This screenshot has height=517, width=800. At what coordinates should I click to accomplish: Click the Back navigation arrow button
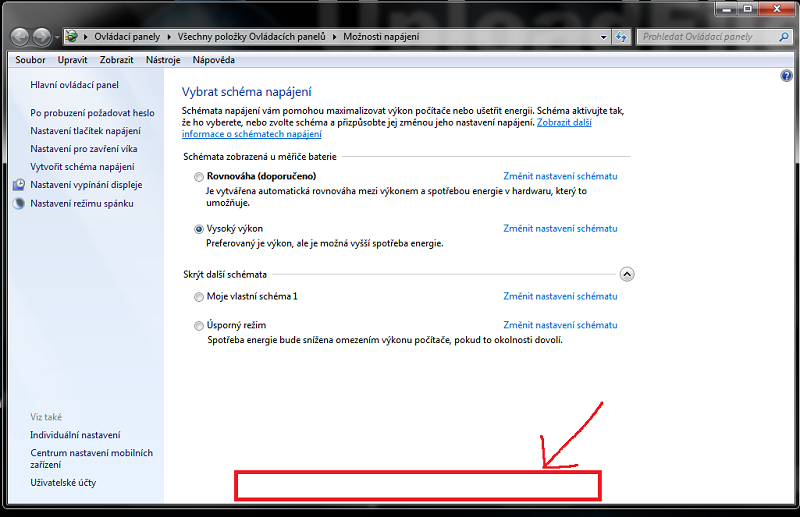point(19,37)
